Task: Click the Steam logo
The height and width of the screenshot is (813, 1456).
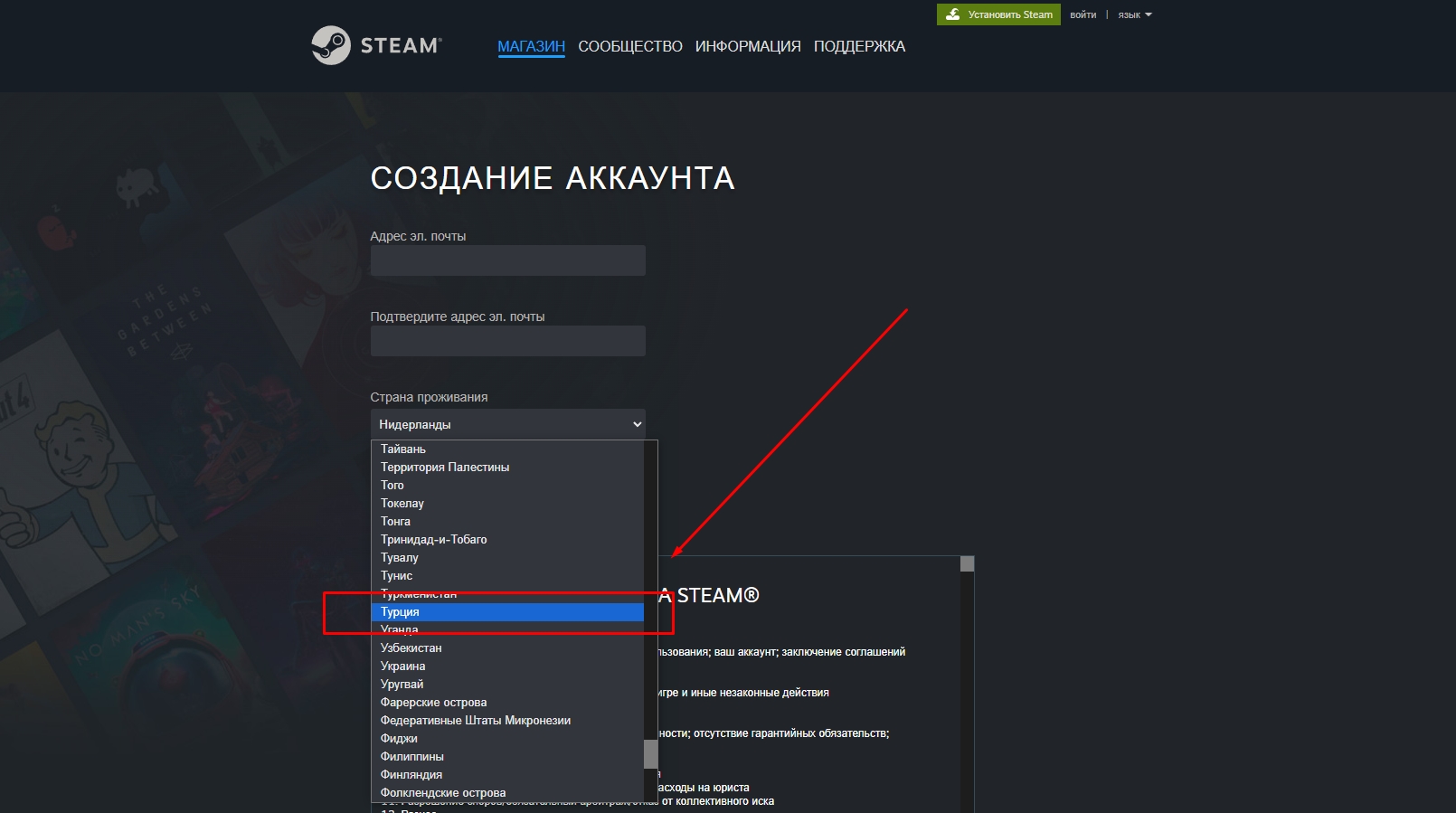Action: (376, 45)
